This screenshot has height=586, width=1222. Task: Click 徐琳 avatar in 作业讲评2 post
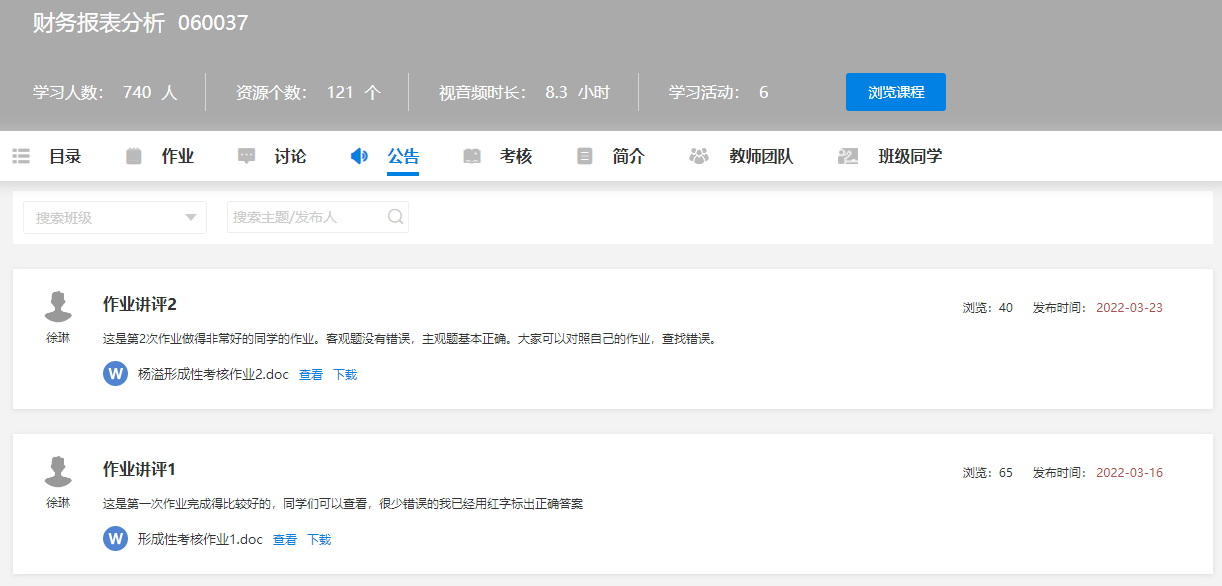point(59,307)
